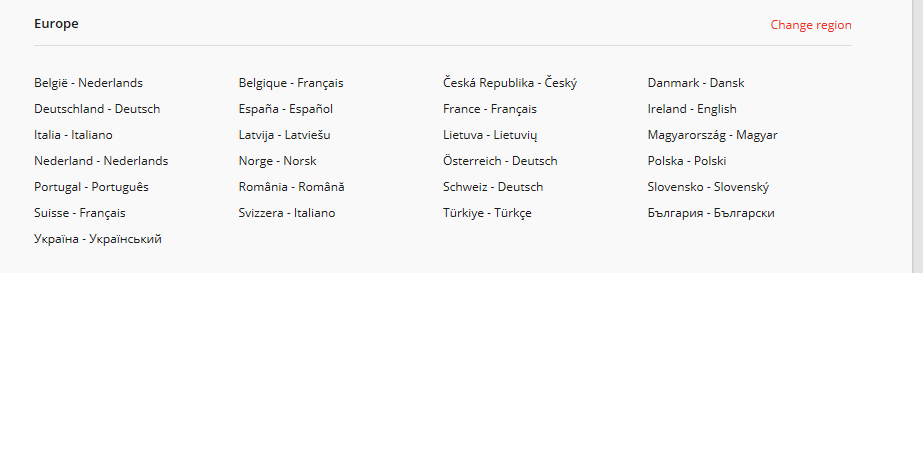Open Österreich - Deutsch site
The image size is (923, 460).
(500, 161)
